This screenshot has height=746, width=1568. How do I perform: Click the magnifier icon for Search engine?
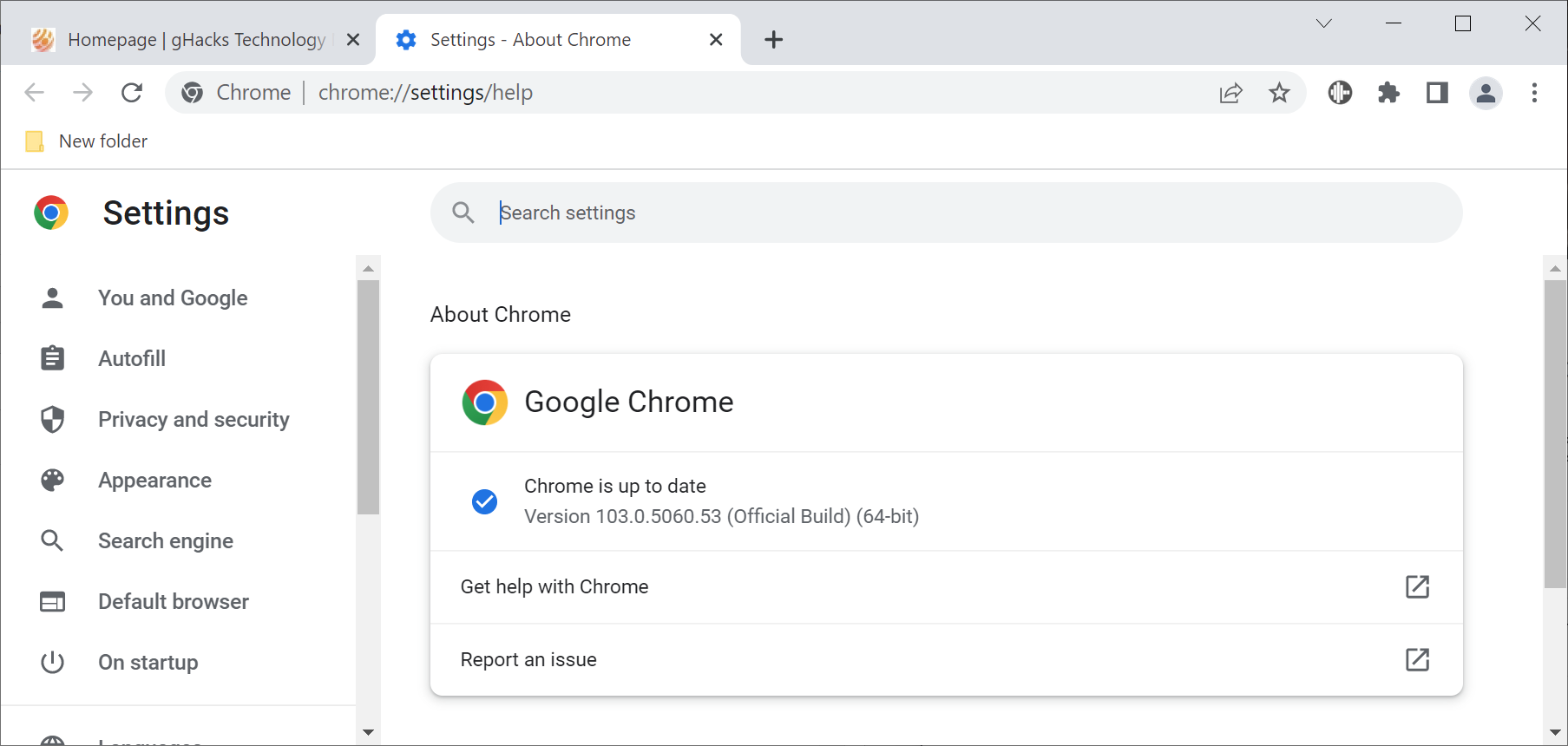pos(52,541)
